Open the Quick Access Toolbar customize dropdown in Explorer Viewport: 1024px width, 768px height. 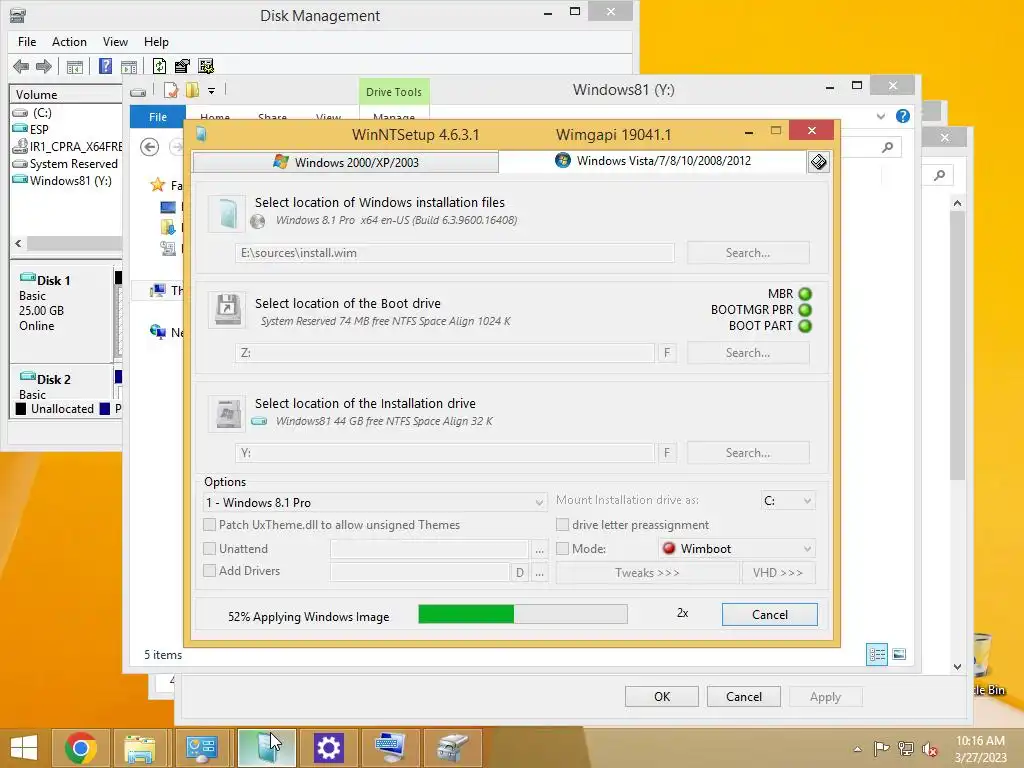212,91
